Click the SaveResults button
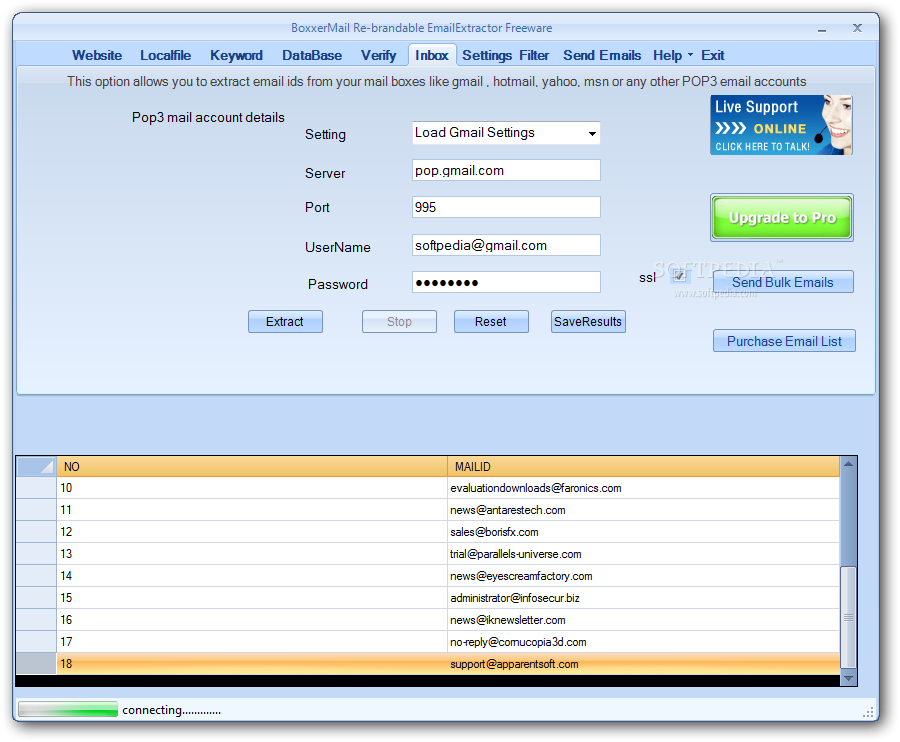 [x=588, y=322]
